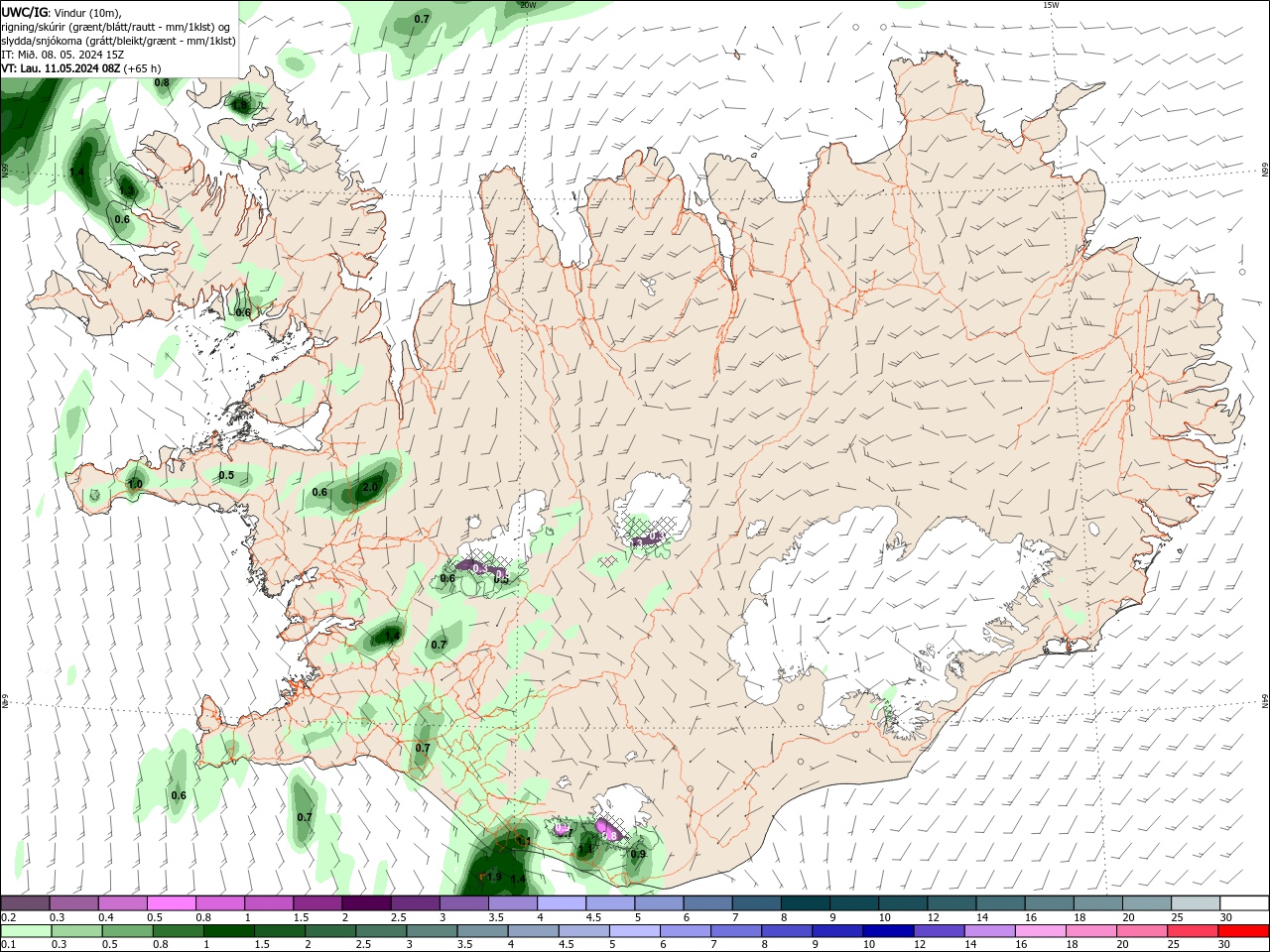This screenshot has width=1270, height=952.
Task: Click the '2.0' precipitation value on the map
Action: pyautogui.click(x=370, y=487)
